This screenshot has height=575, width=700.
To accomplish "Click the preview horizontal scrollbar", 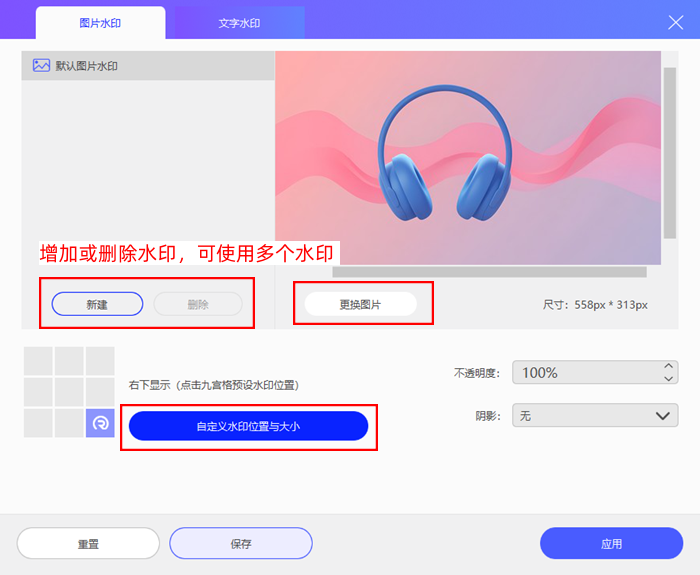I will click(x=489, y=272).
